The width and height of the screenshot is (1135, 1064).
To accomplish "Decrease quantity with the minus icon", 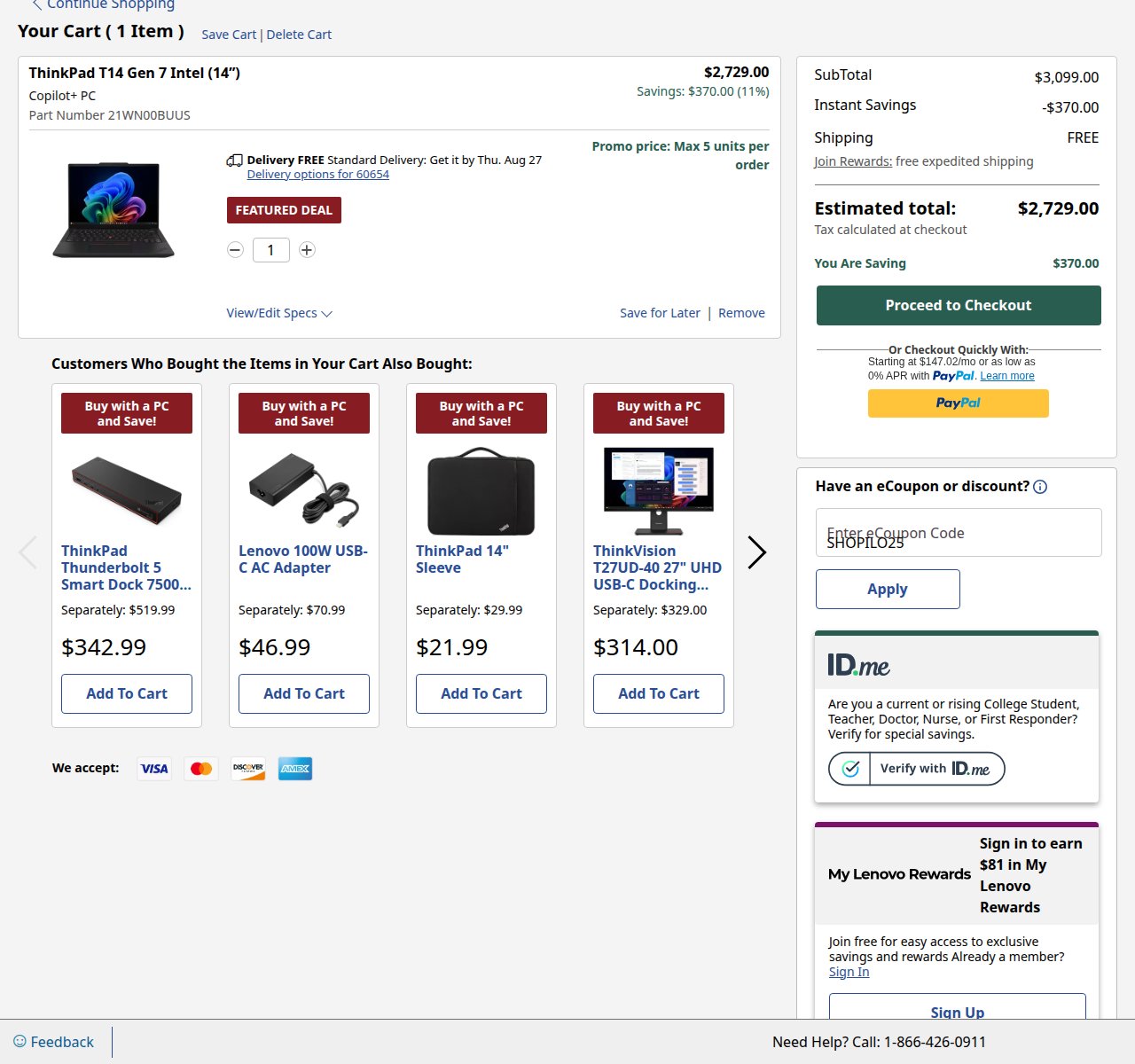I will (235, 250).
